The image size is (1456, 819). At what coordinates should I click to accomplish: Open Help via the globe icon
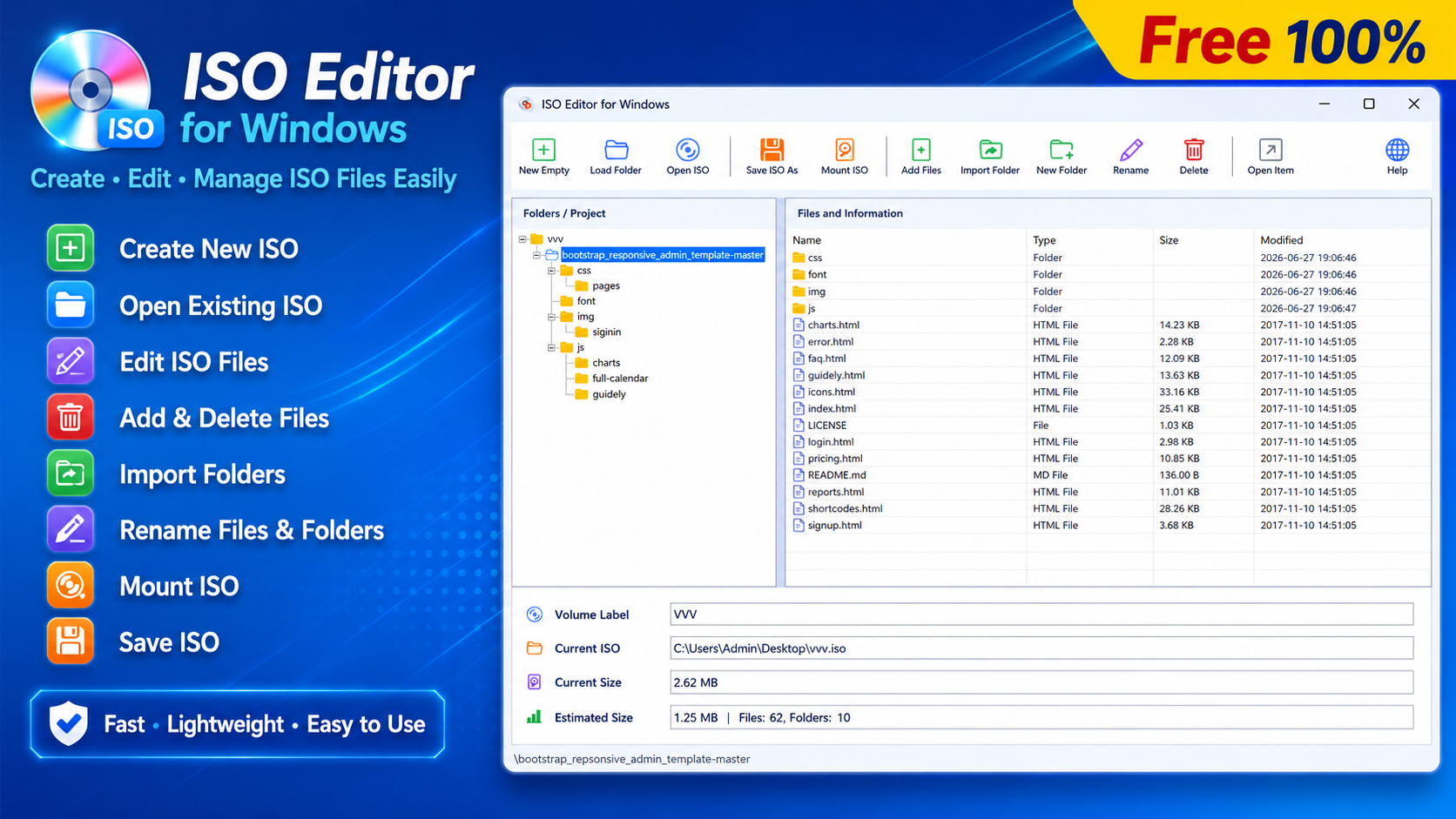1397,150
